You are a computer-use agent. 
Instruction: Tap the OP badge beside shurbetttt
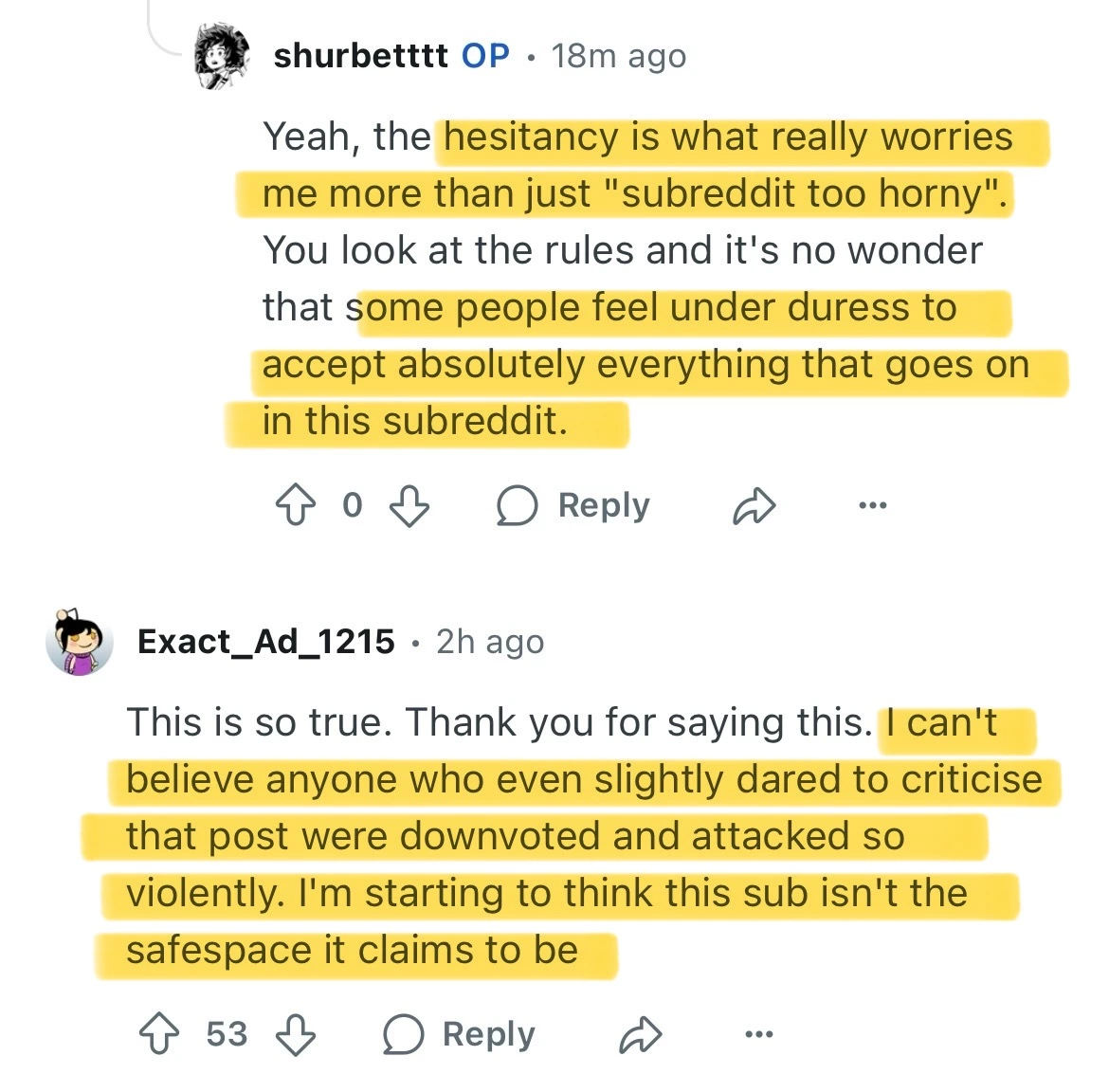coord(485,57)
